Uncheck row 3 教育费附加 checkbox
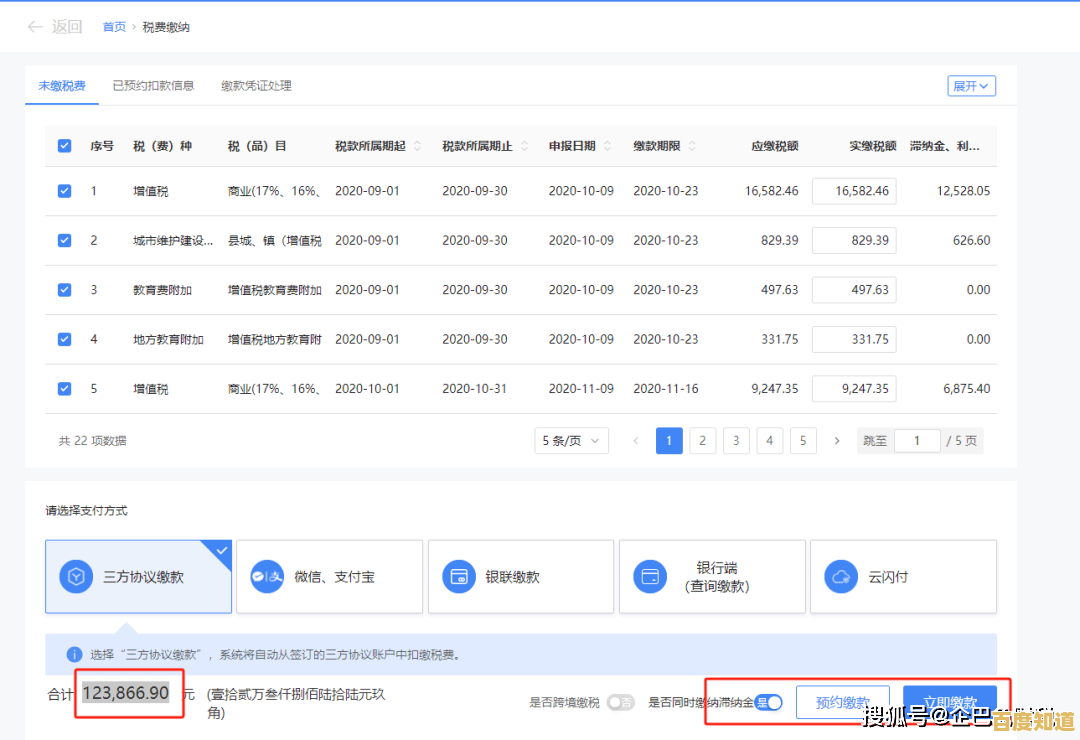This screenshot has width=1080, height=740. pos(64,289)
